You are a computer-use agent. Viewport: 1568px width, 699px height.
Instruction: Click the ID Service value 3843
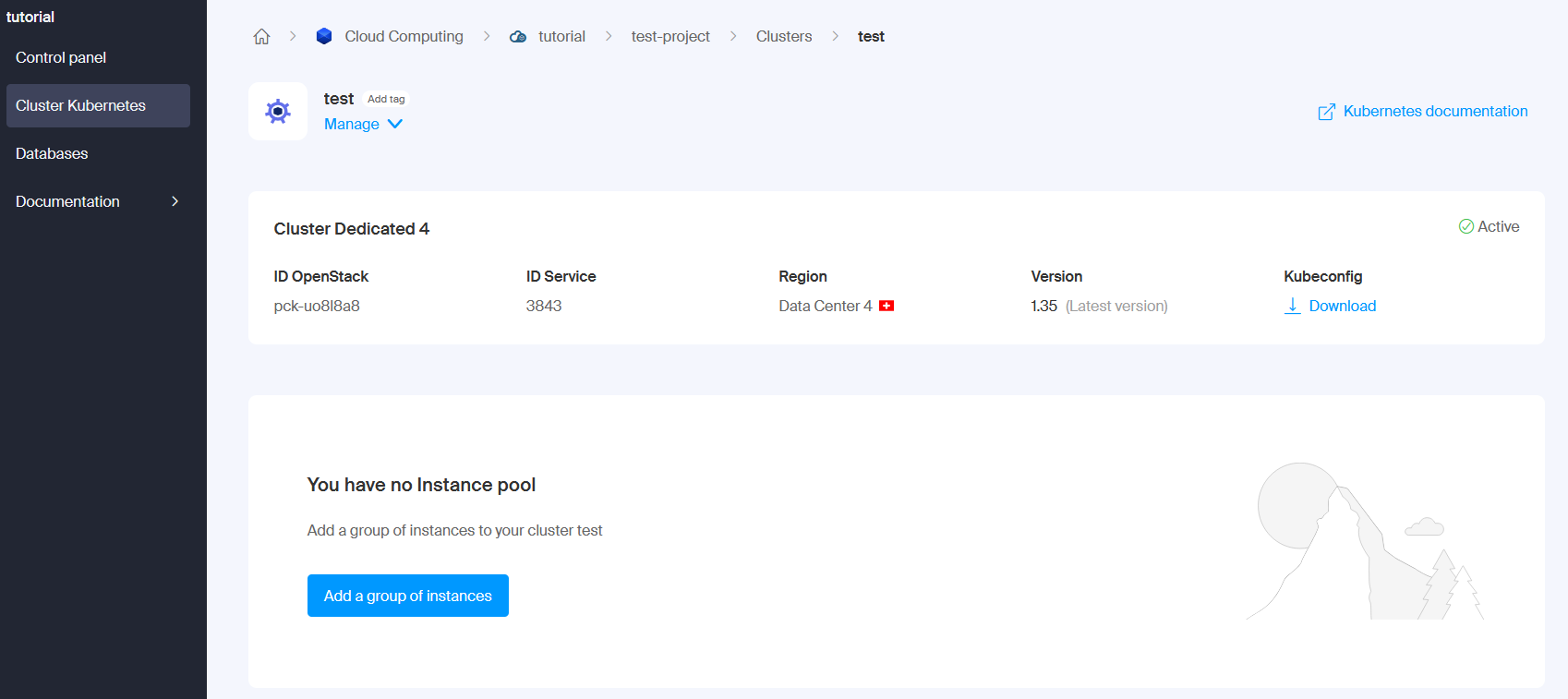544,306
